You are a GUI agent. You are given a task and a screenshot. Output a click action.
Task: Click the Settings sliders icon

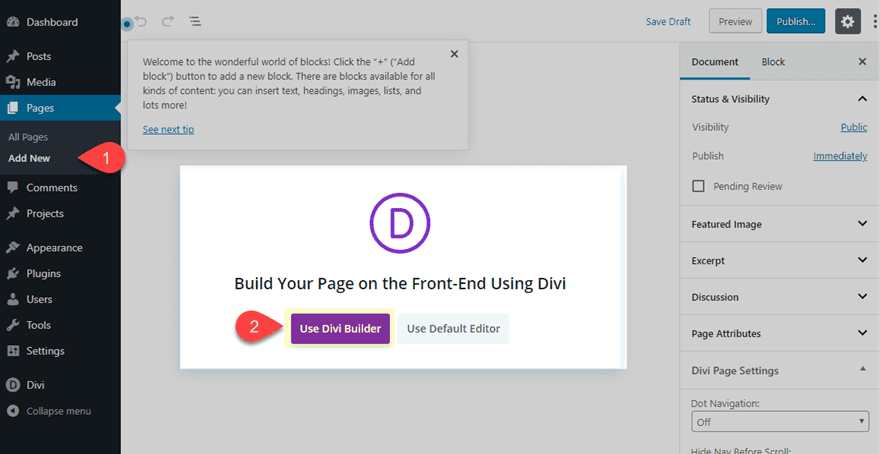pyautogui.click(x=13, y=351)
